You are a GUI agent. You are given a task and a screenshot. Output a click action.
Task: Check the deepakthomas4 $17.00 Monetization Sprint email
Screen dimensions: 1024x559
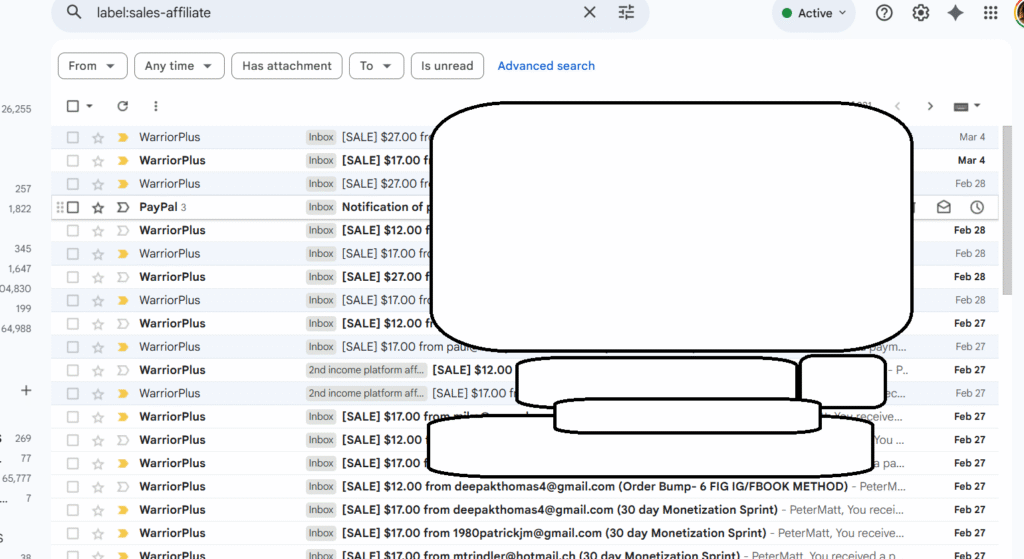[72, 510]
